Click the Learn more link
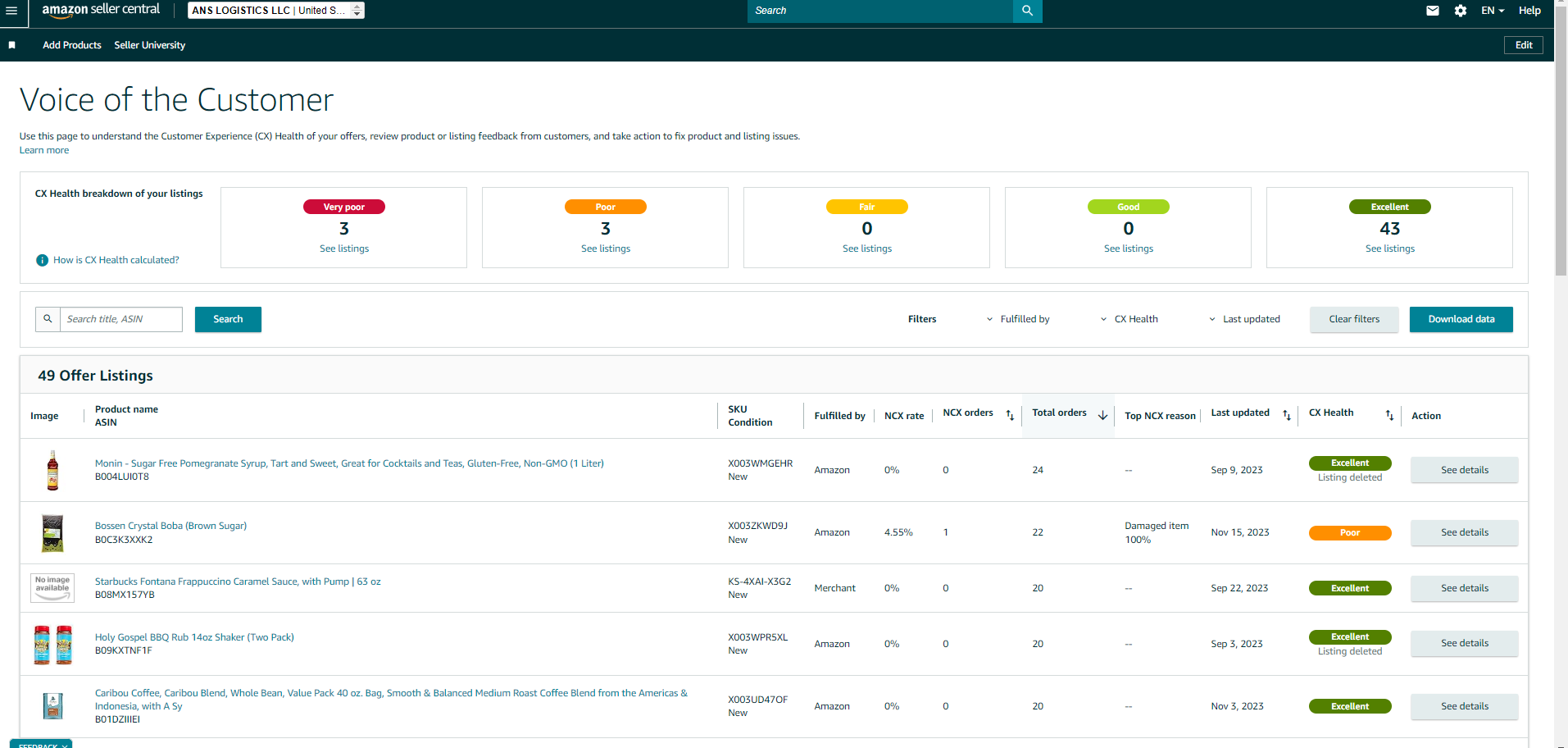This screenshot has width=1568, height=748. [x=44, y=150]
